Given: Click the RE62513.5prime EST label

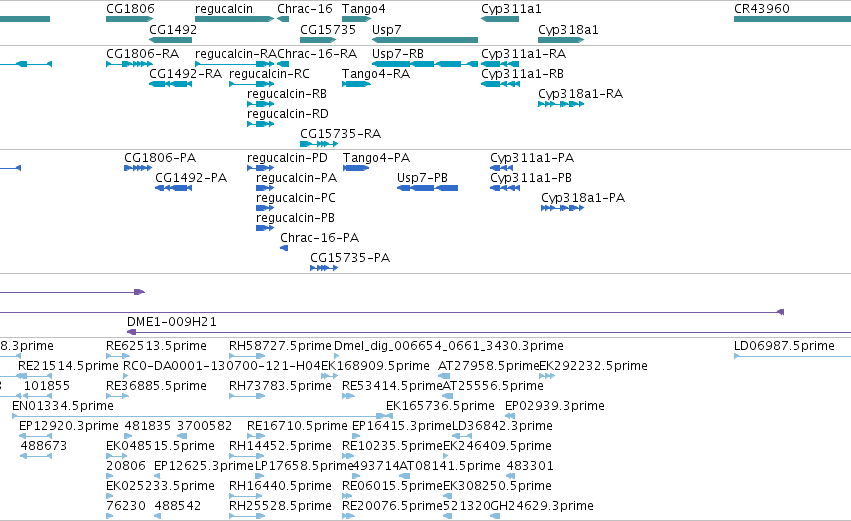Looking at the screenshot, I should (156, 346).
